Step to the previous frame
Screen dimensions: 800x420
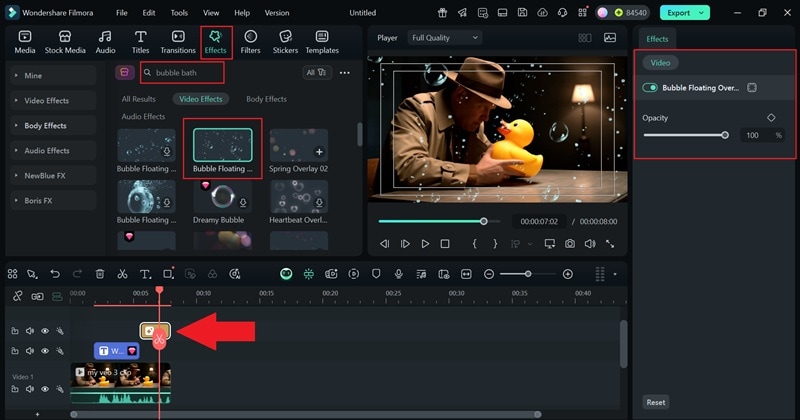385,244
